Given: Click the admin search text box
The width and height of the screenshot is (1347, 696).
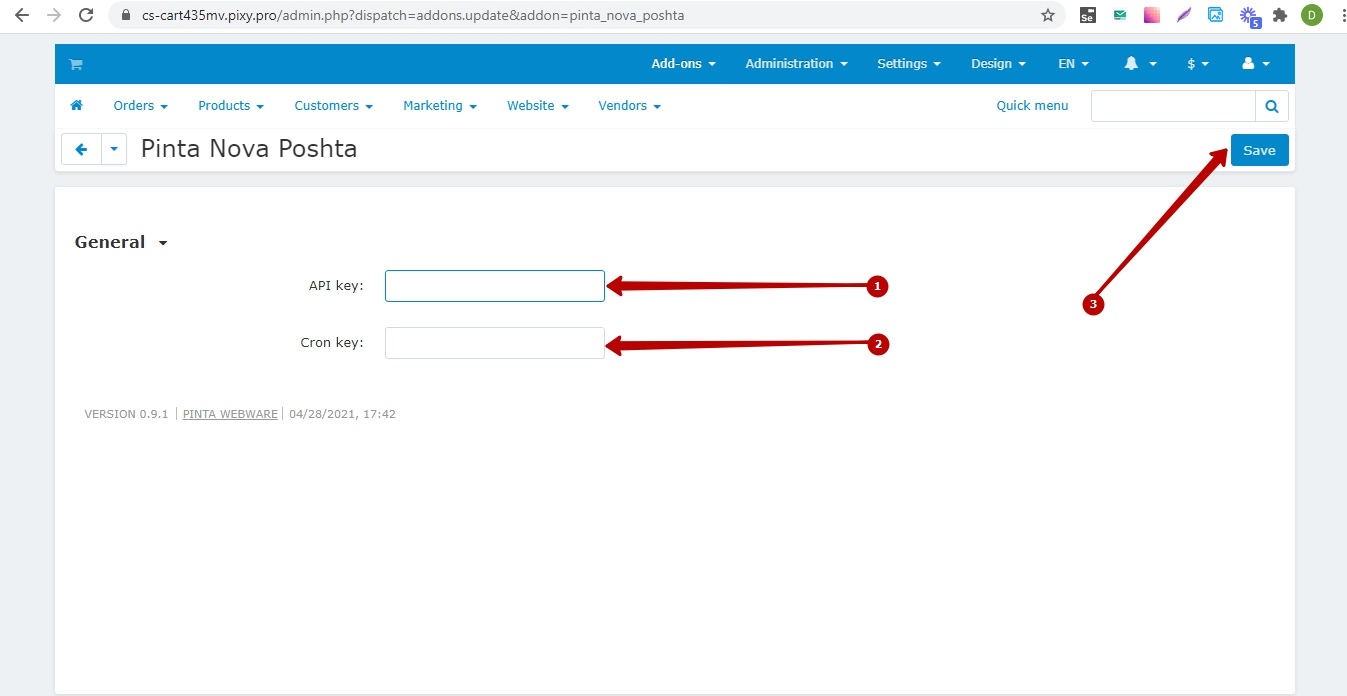Looking at the screenshot, I should coord(1173,106).
